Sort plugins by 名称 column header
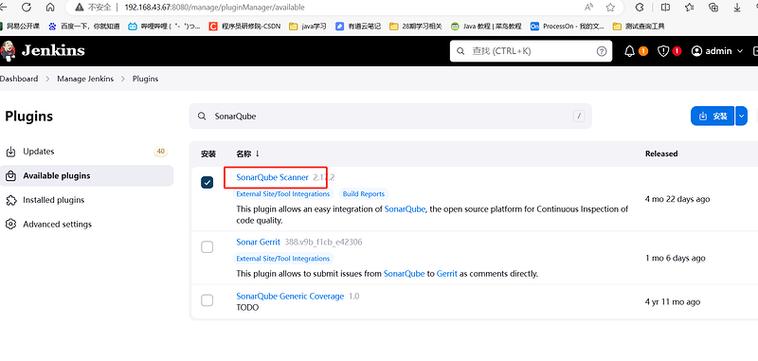The image size is (758, 361). point(248,154)
